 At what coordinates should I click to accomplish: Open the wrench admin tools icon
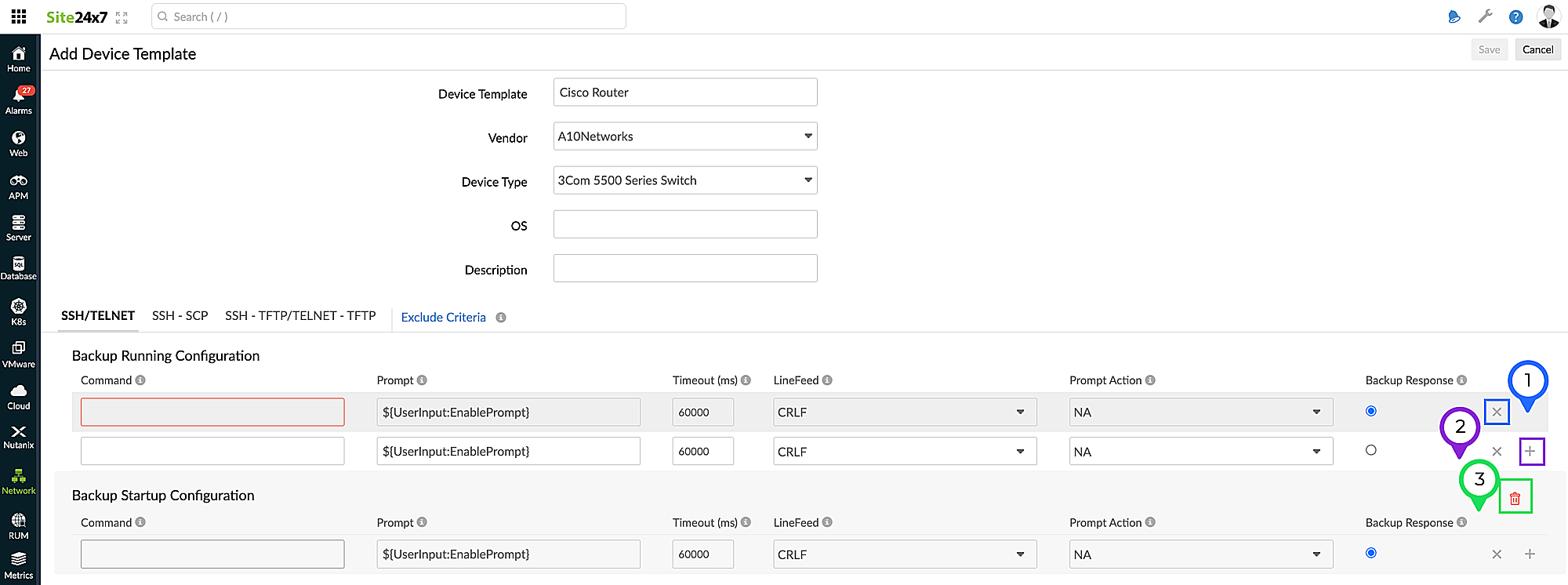pyautogui.click(x=1485, y=17)
